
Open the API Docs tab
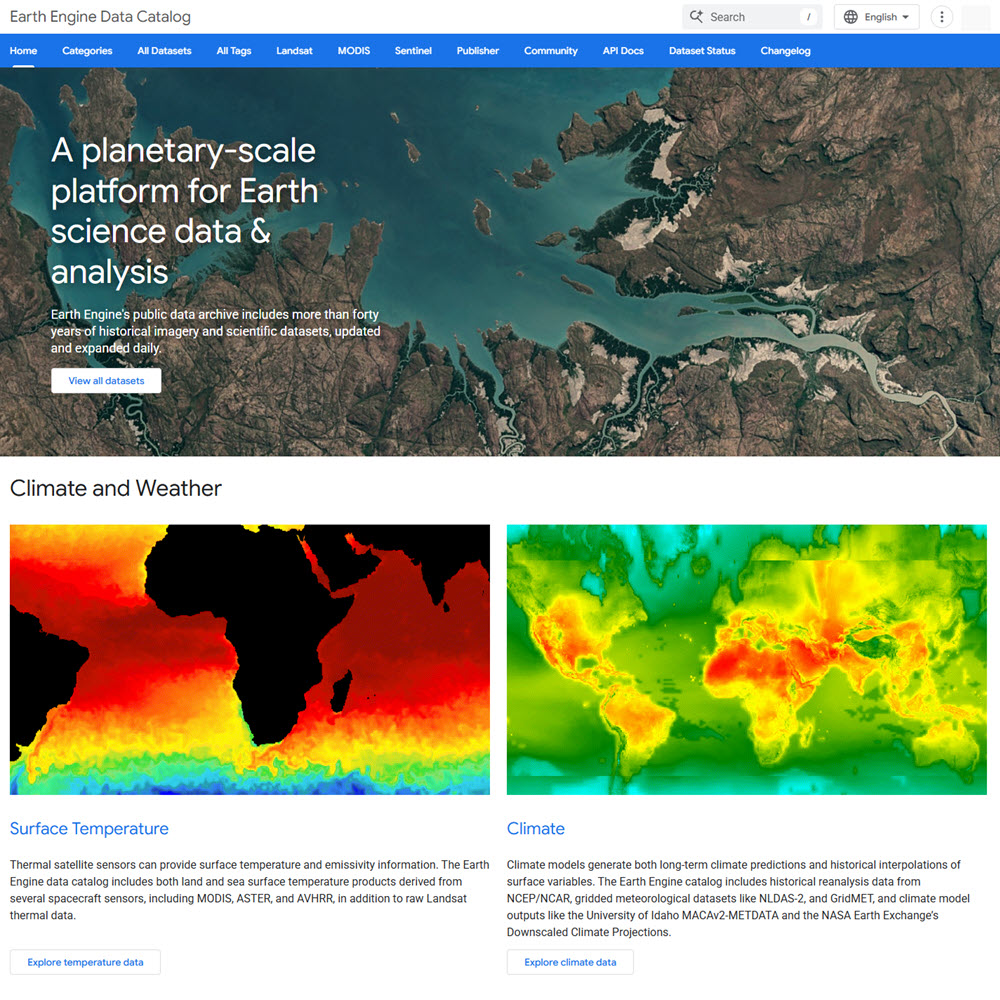[623, 51]
